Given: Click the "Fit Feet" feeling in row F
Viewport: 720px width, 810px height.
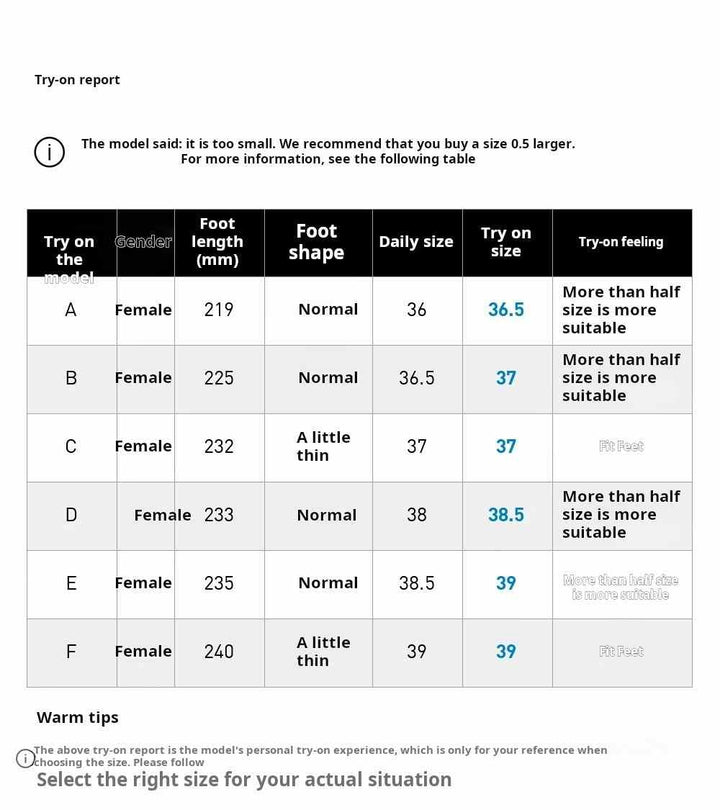Looking at the screenshot, I should [x=621, y=652].
